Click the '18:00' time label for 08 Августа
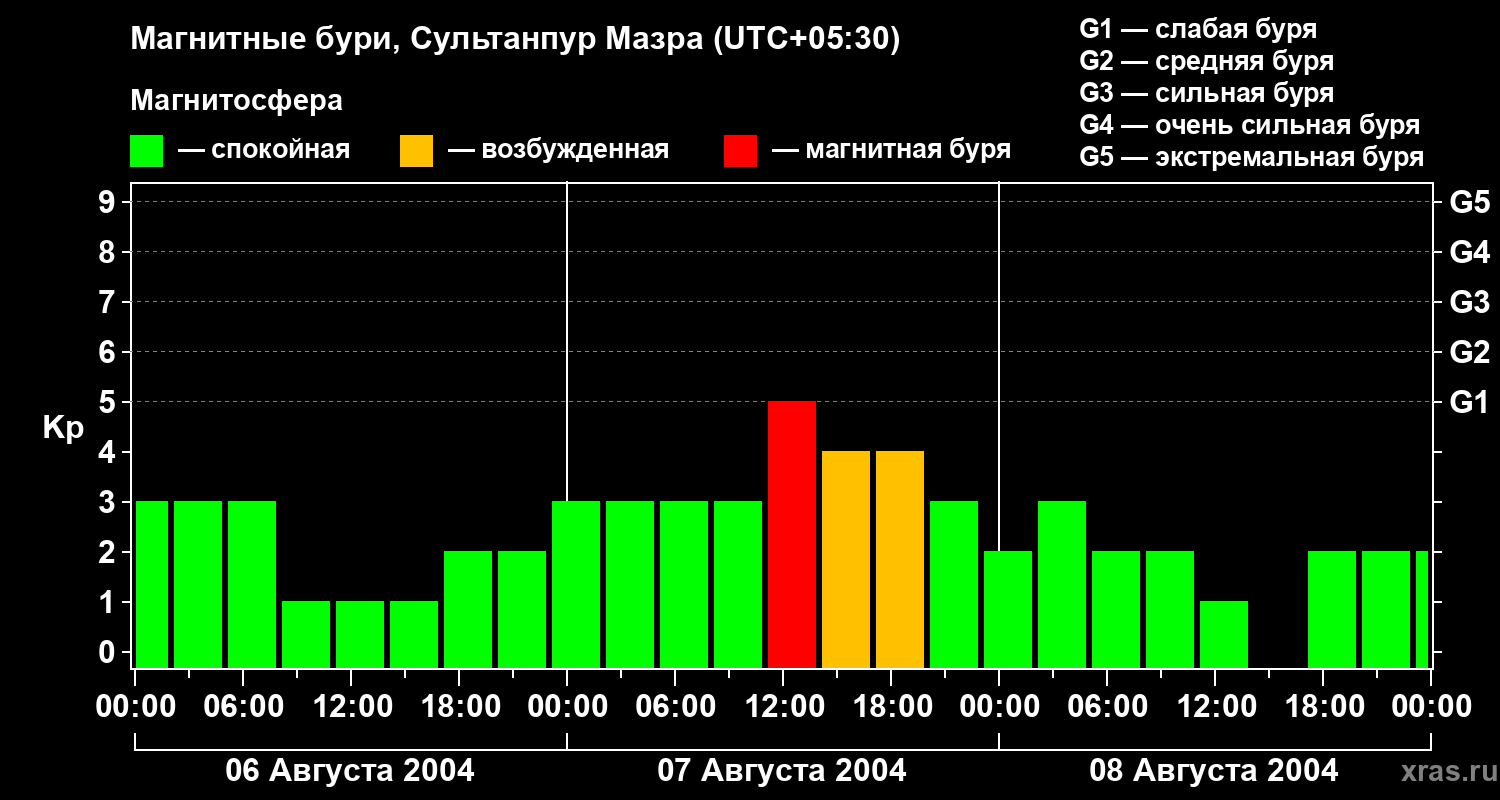1500x800 pixels. [x=1323, y=707]
